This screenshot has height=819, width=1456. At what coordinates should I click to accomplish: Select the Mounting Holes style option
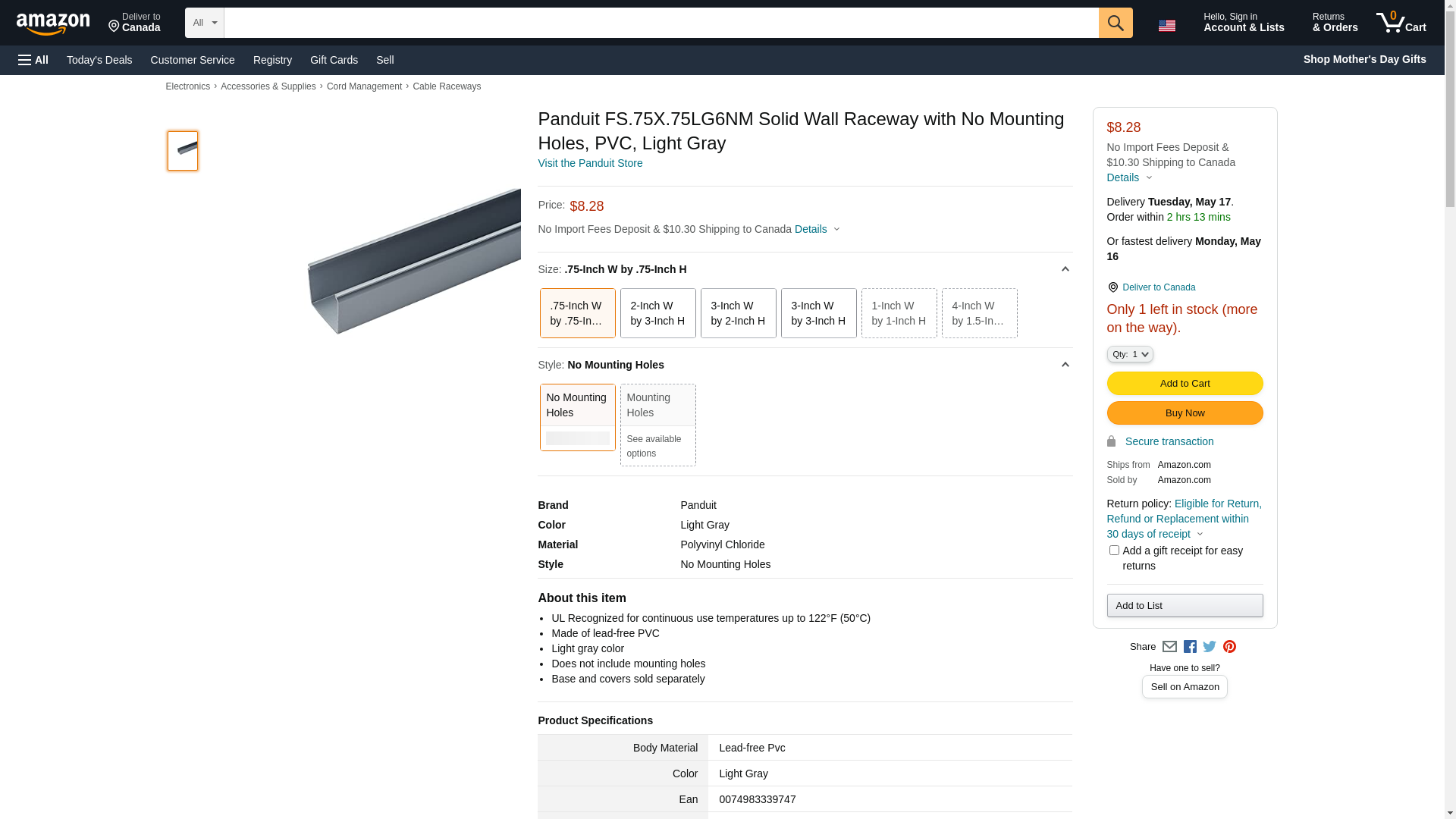[657, 424]
